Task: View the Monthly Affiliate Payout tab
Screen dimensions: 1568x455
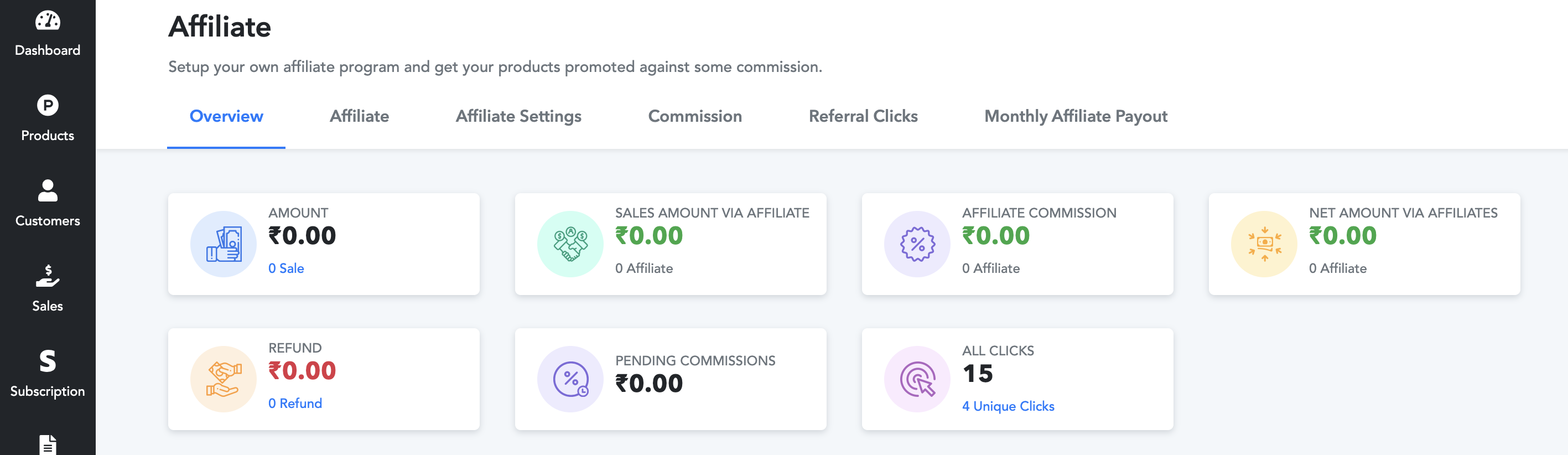Action: coord(1076,116)
